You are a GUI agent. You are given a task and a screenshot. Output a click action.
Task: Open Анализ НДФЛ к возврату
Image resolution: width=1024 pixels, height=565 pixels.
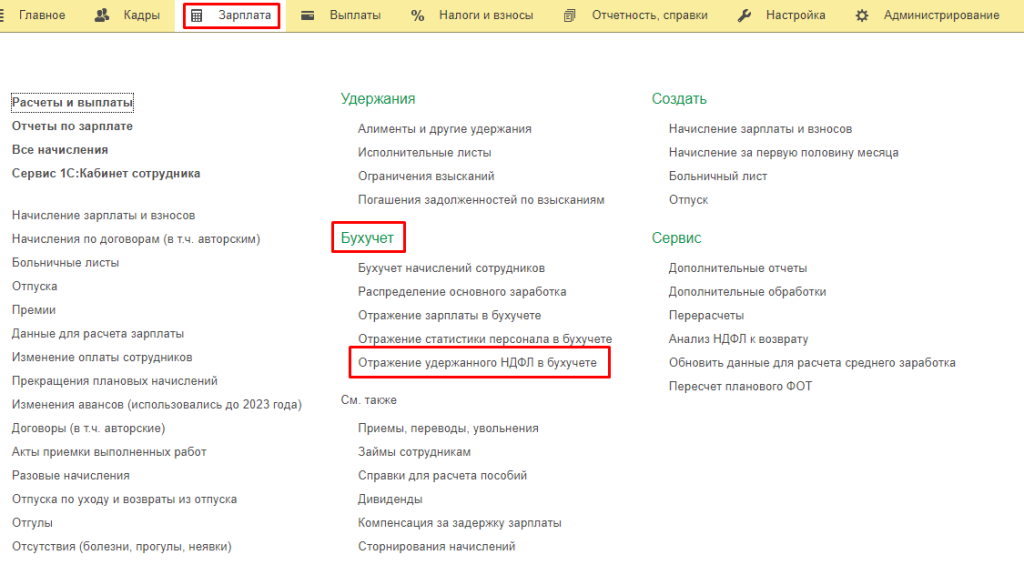pos(738,339)
